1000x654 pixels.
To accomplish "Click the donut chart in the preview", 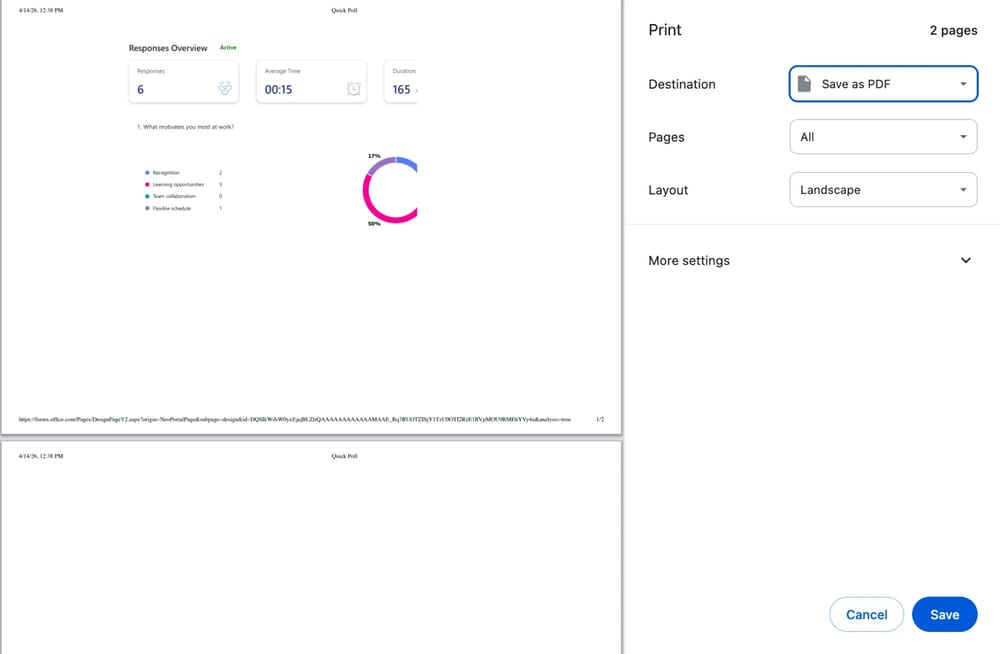I will pyautogui.click(x=390, y=190).
